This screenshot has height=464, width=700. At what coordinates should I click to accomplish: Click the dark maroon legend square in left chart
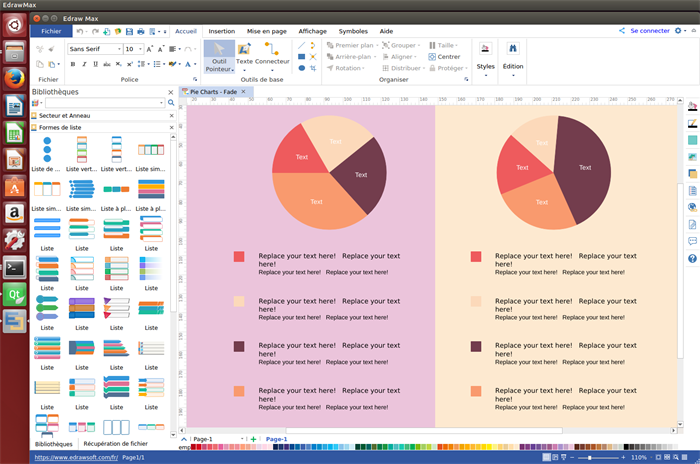239,346
